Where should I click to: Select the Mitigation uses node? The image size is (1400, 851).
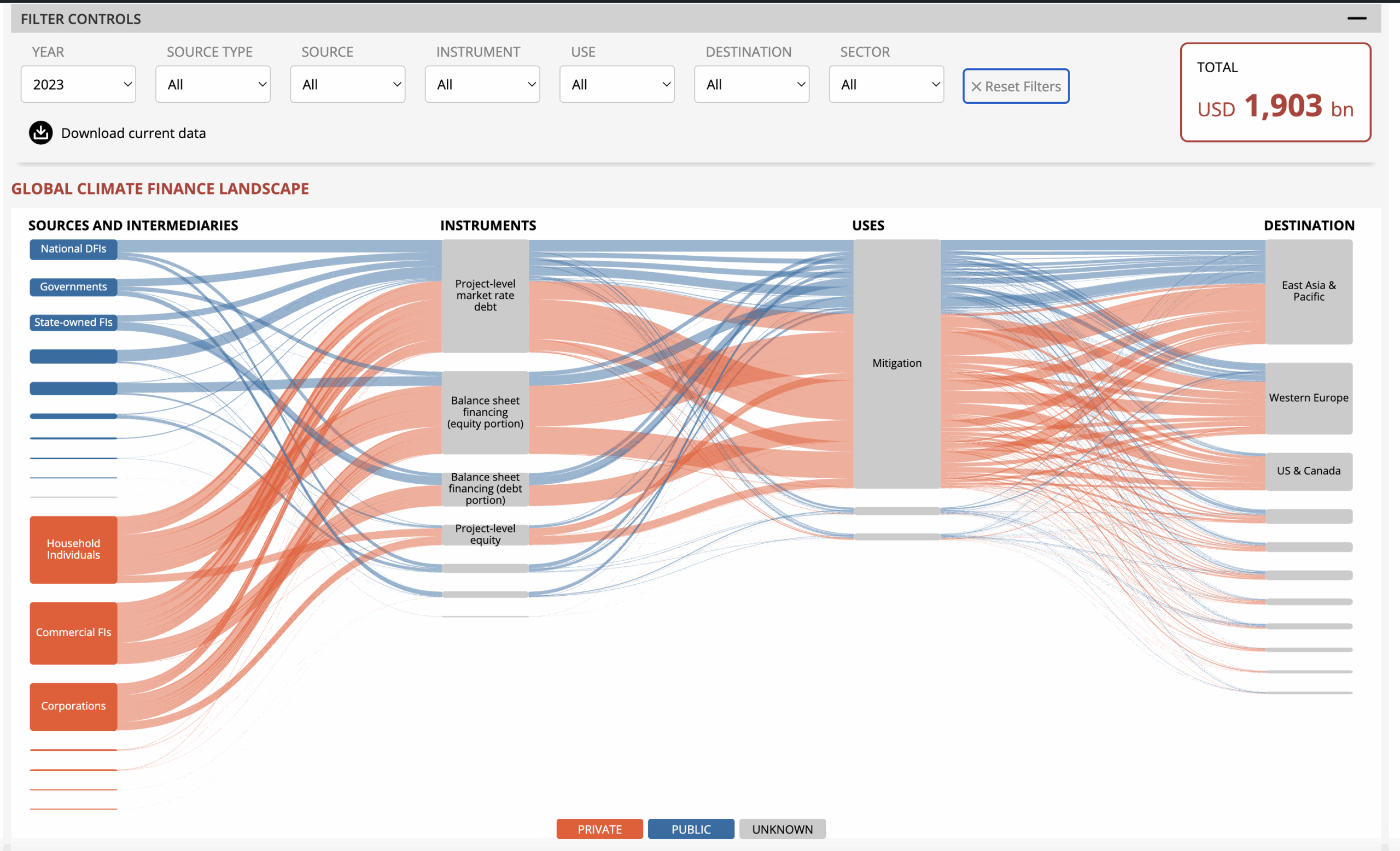pyautogui.click(x=896, y=363)
